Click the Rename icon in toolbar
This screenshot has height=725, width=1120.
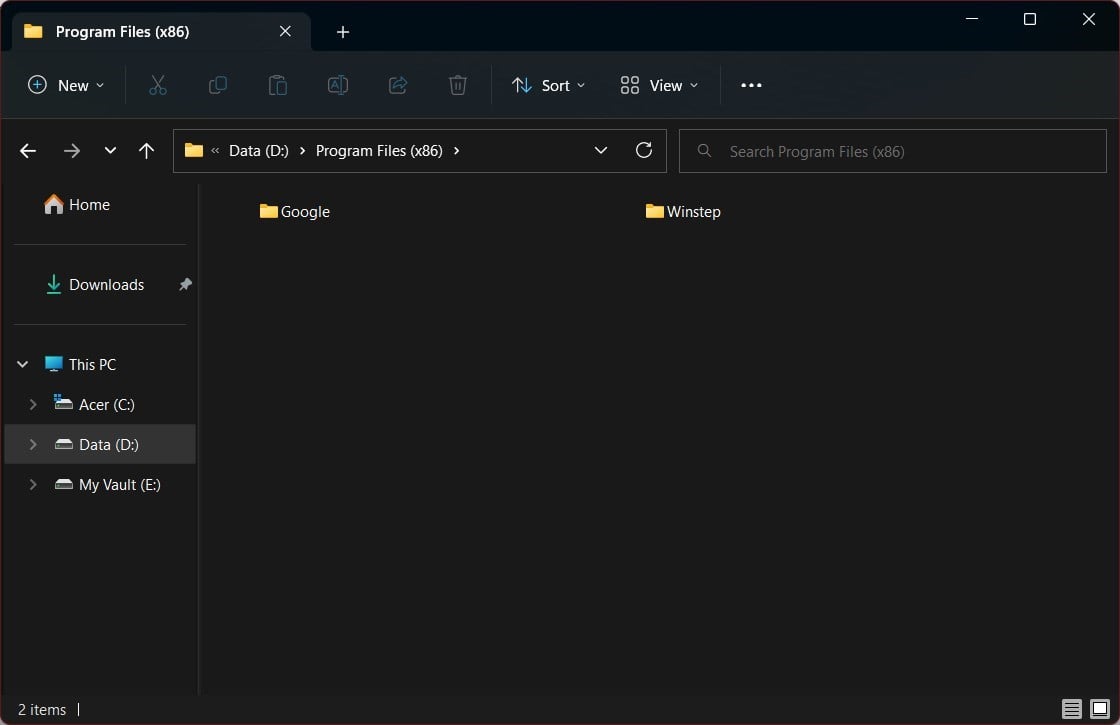[337, 85]
